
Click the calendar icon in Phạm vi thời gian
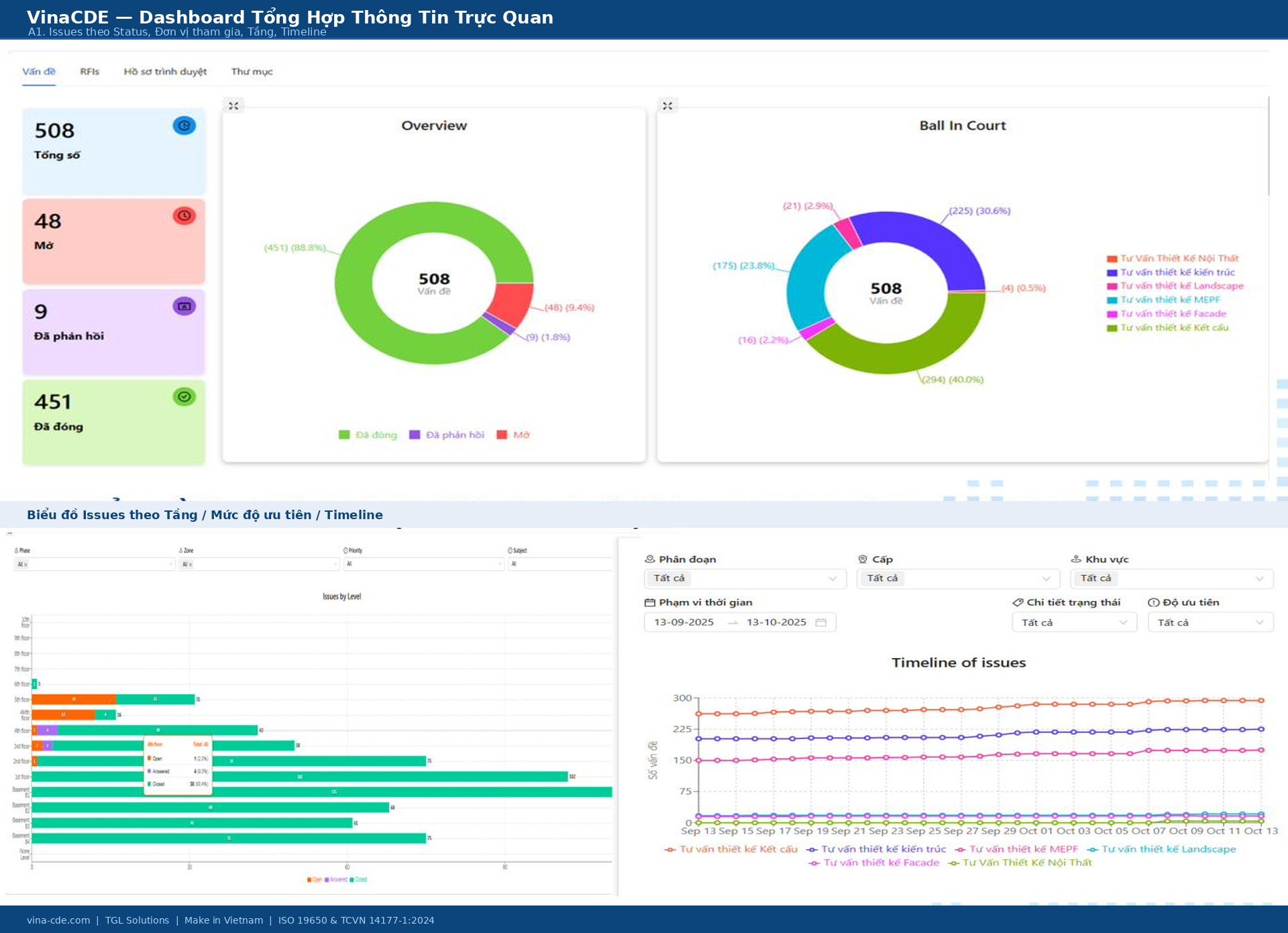(x=823, y=622)
